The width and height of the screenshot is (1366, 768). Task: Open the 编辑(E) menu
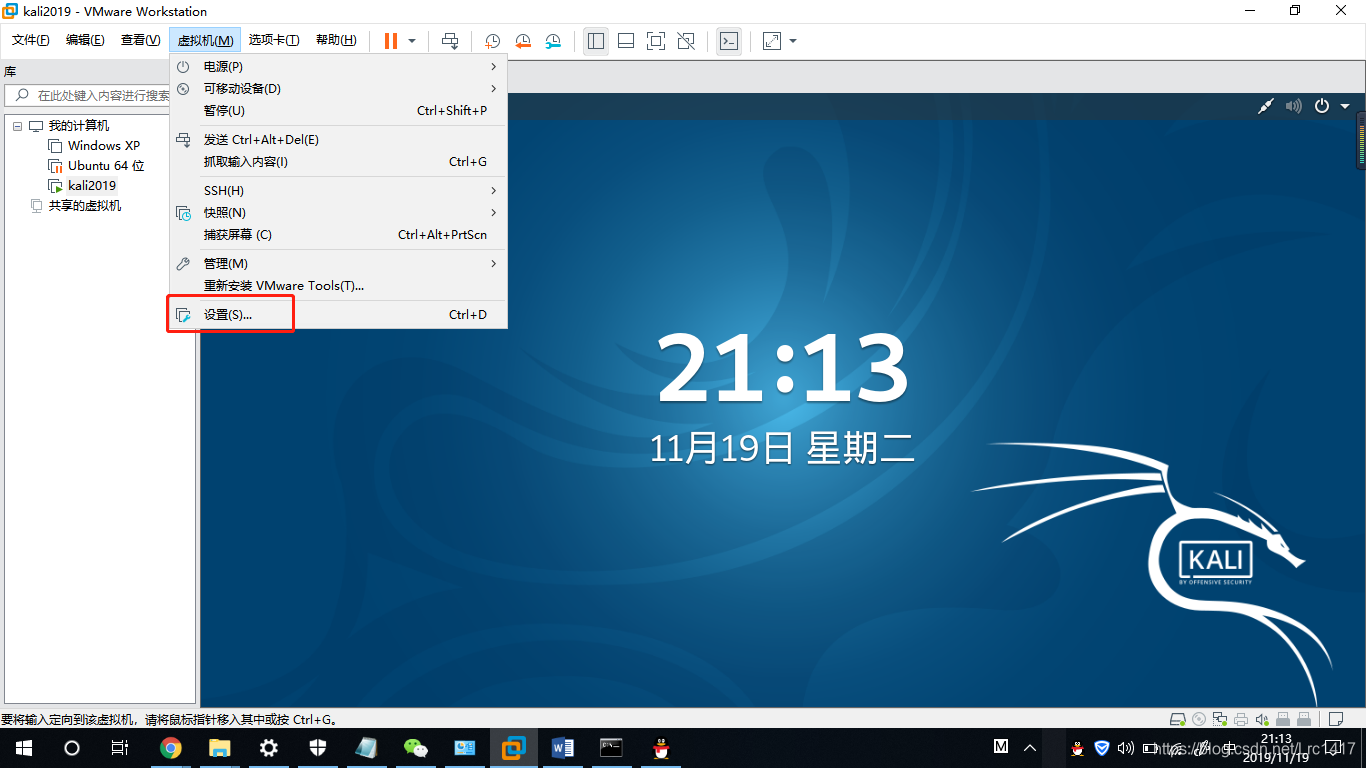pos(85,40)
